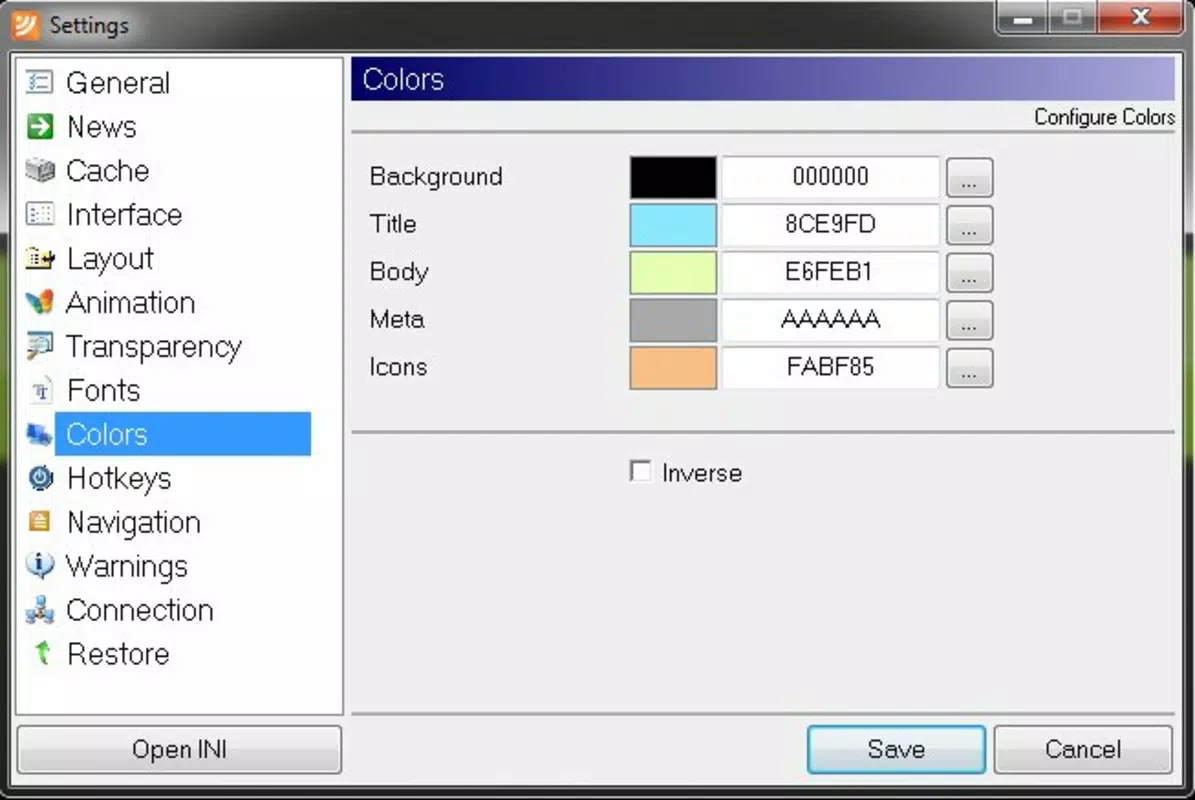Image resolution: width=1195 pixels, height=800 pixels.
Task: Open color picker for Body
Action: pos(969,273)
